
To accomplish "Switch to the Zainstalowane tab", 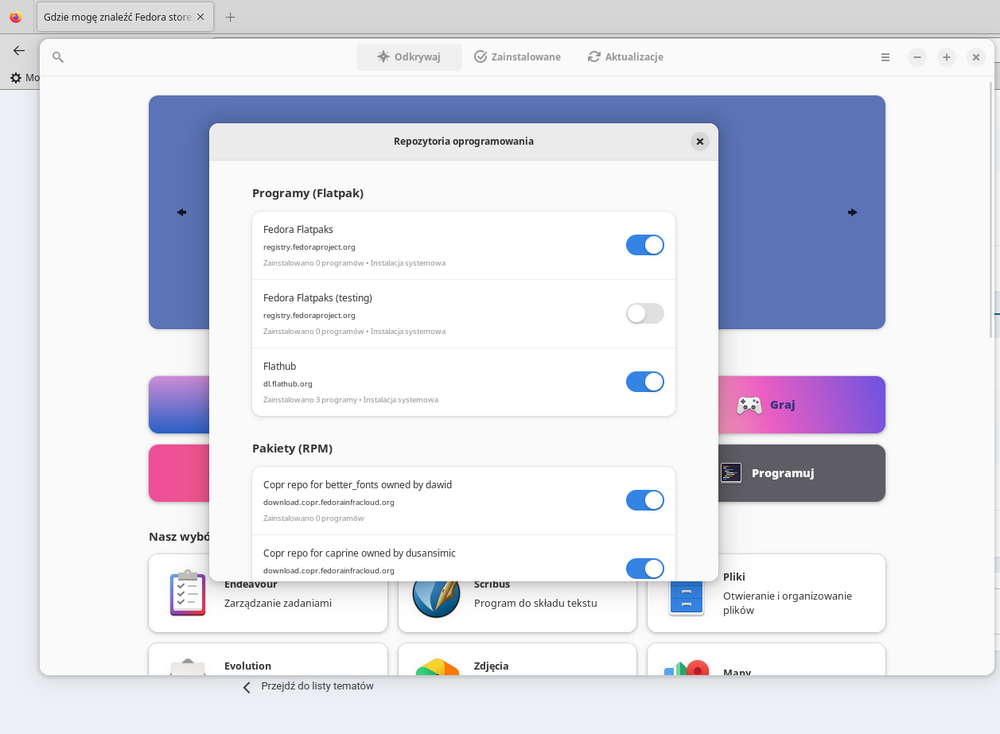I will coord(517,58).
